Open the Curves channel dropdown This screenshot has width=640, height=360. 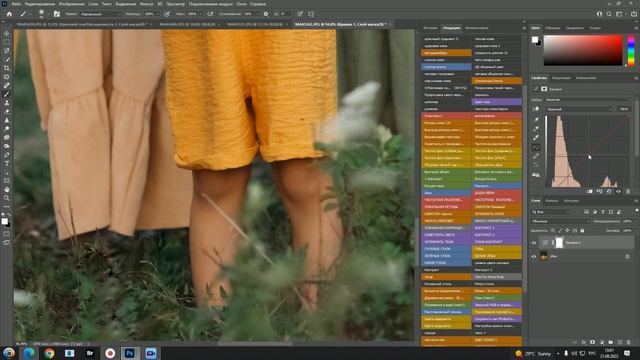[x=579, y=109]
